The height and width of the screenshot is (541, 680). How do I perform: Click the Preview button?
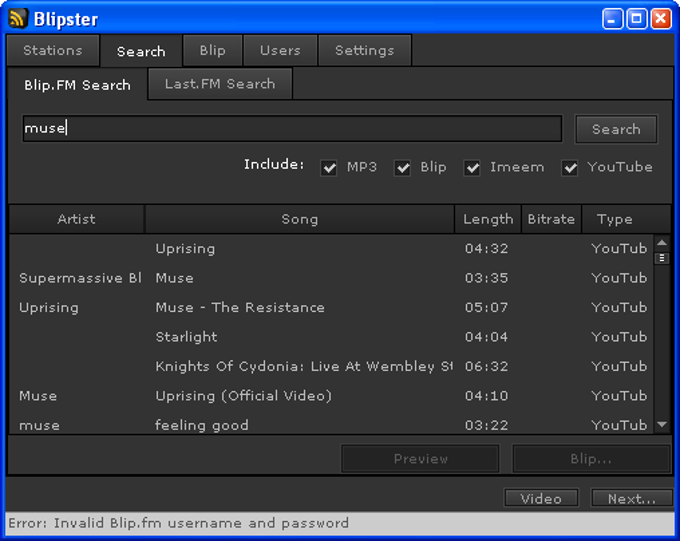tap(420, 459)
